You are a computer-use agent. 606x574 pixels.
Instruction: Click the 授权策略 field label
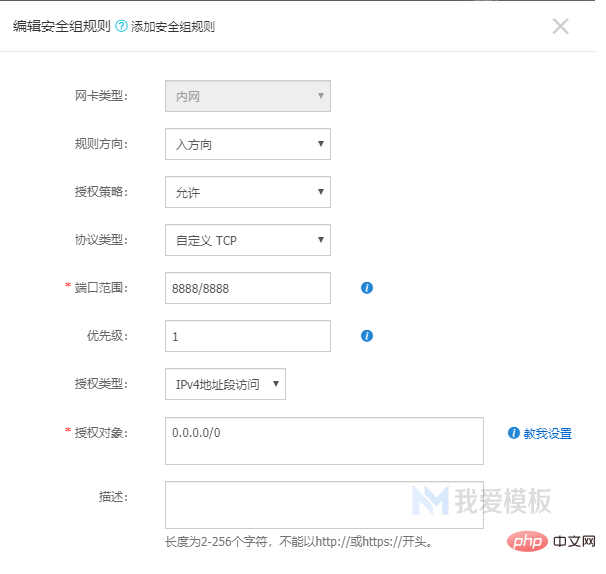click(x=101, y=191)
